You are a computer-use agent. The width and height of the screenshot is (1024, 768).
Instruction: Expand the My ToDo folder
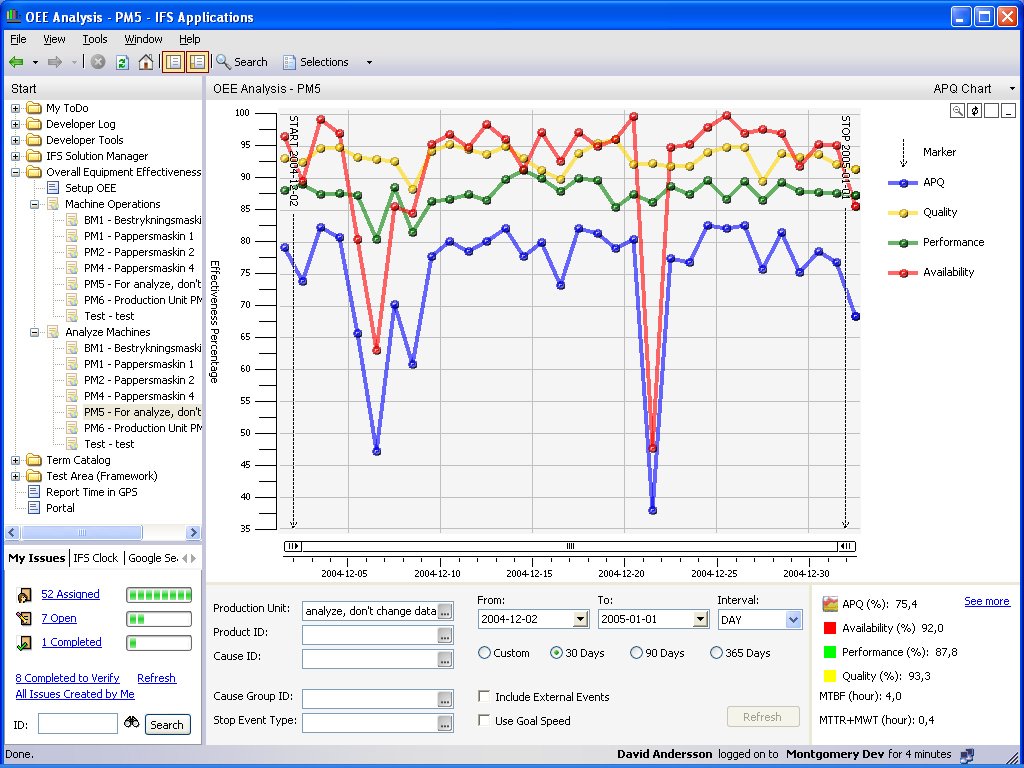coord(16,108)
